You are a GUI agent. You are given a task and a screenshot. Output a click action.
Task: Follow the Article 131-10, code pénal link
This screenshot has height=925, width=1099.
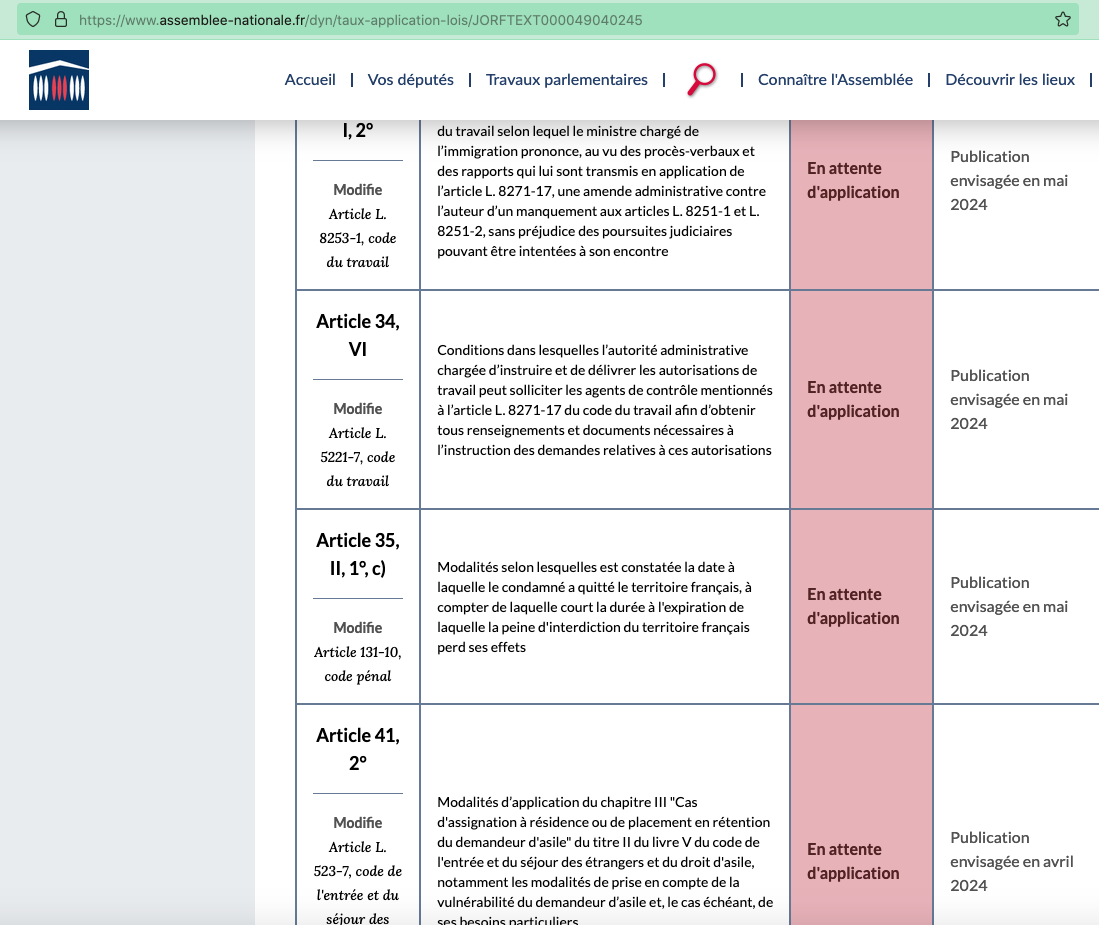tap(357, 664)
